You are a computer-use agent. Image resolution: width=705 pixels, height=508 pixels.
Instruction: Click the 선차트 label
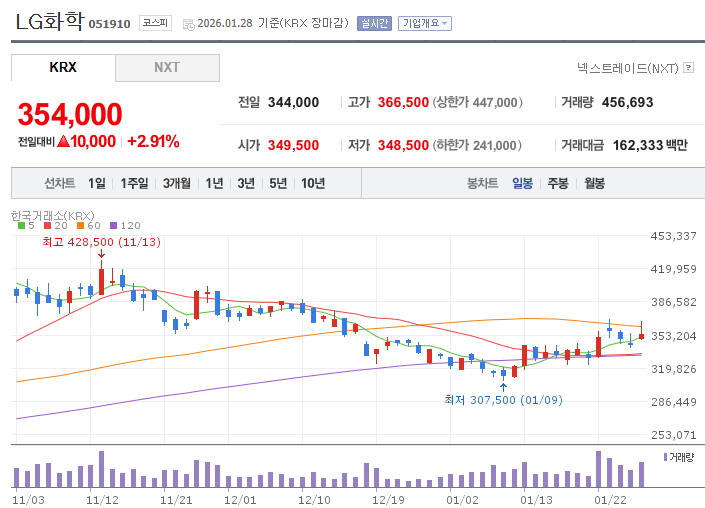pyautogui.click(x=59, y=183)
